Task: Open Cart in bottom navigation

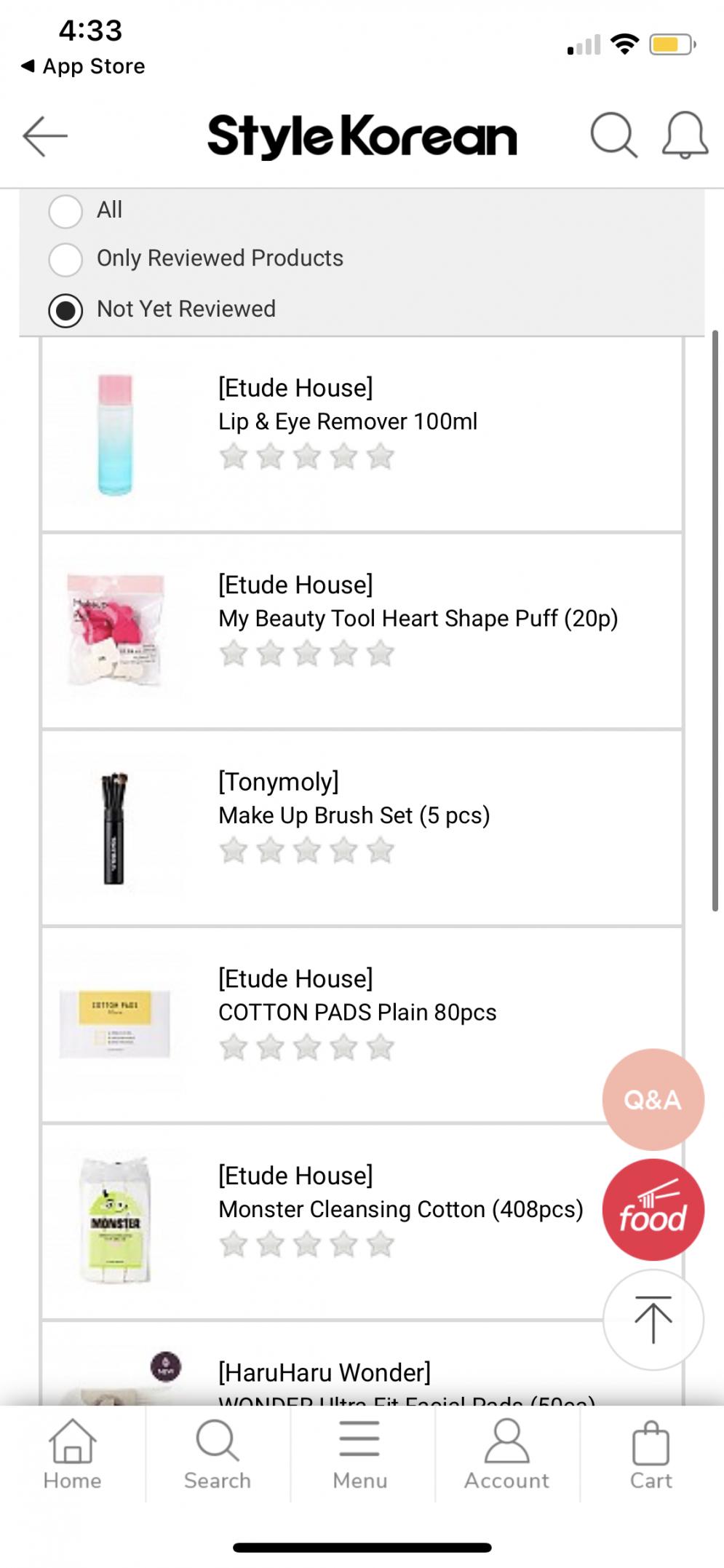Action: coord(651,1454)
